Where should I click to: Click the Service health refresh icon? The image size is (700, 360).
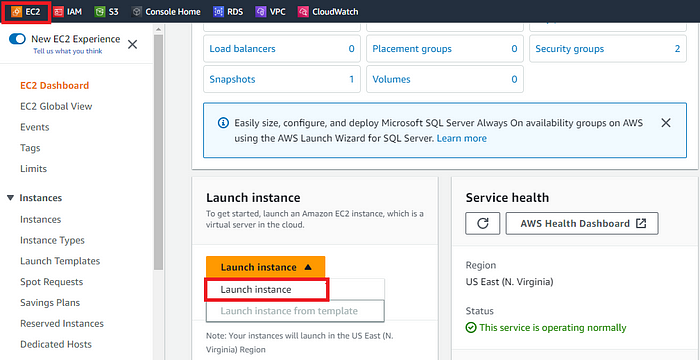(x=483, y=223)
